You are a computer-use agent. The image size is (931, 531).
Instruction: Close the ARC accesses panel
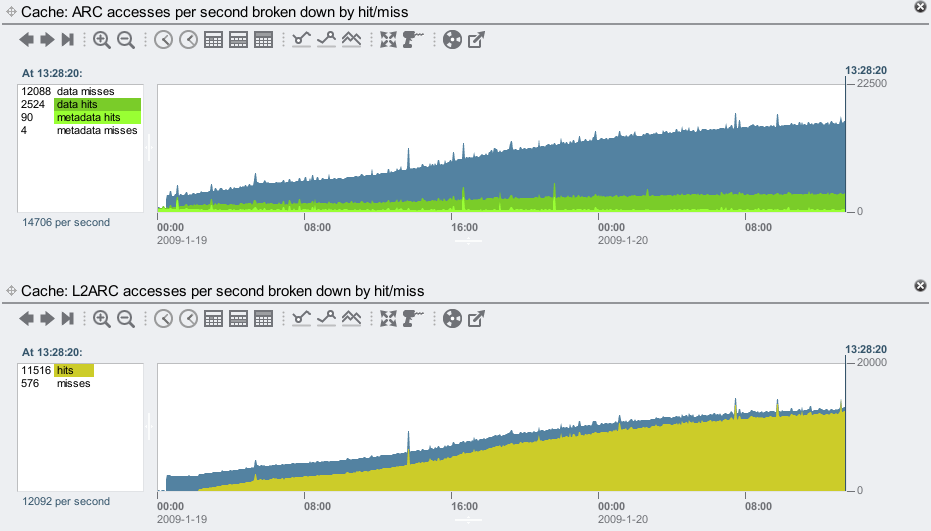920,7
